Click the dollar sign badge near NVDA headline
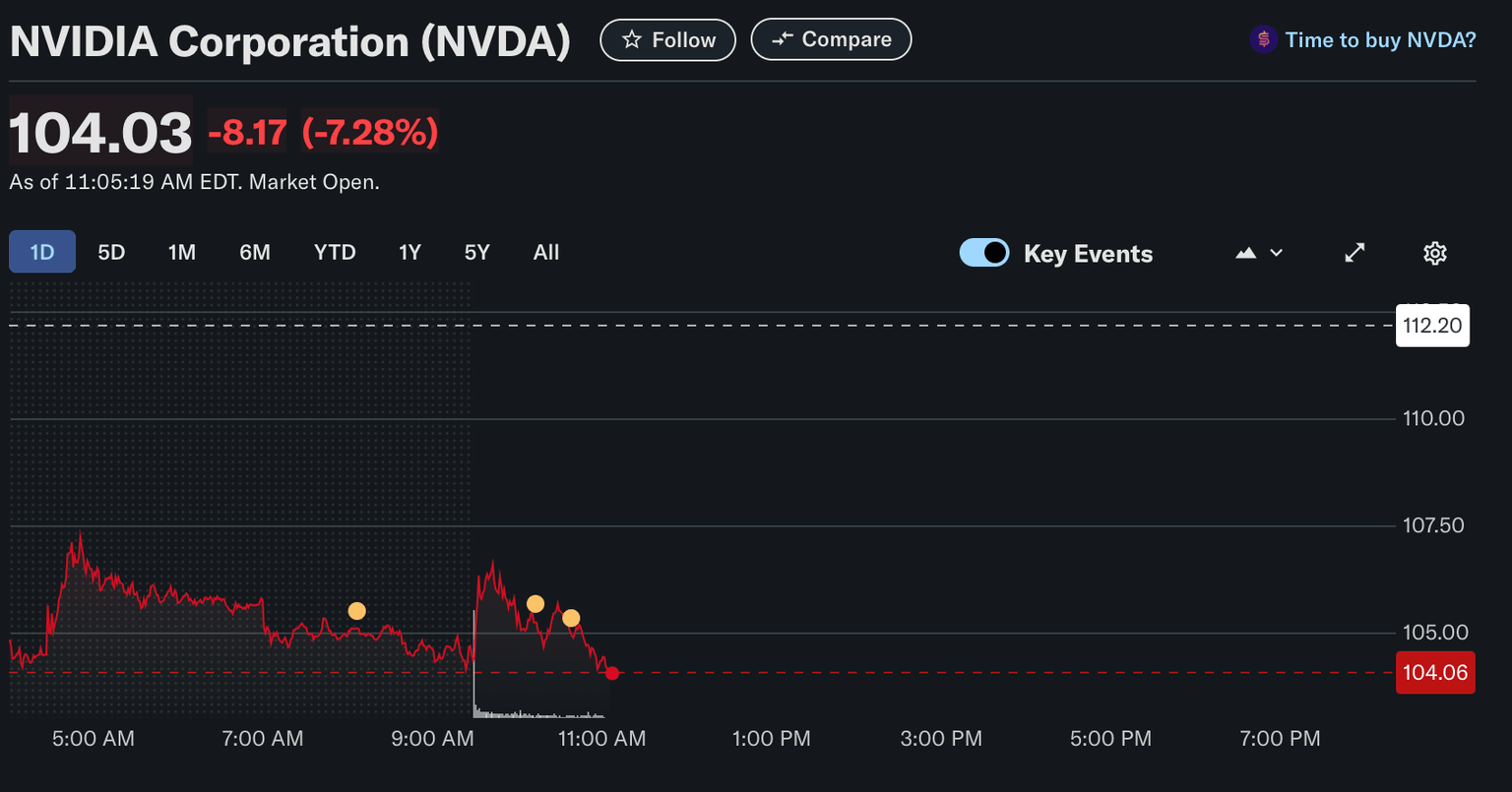Viewport: 1512px width, 792px height. click(1262, 39)
